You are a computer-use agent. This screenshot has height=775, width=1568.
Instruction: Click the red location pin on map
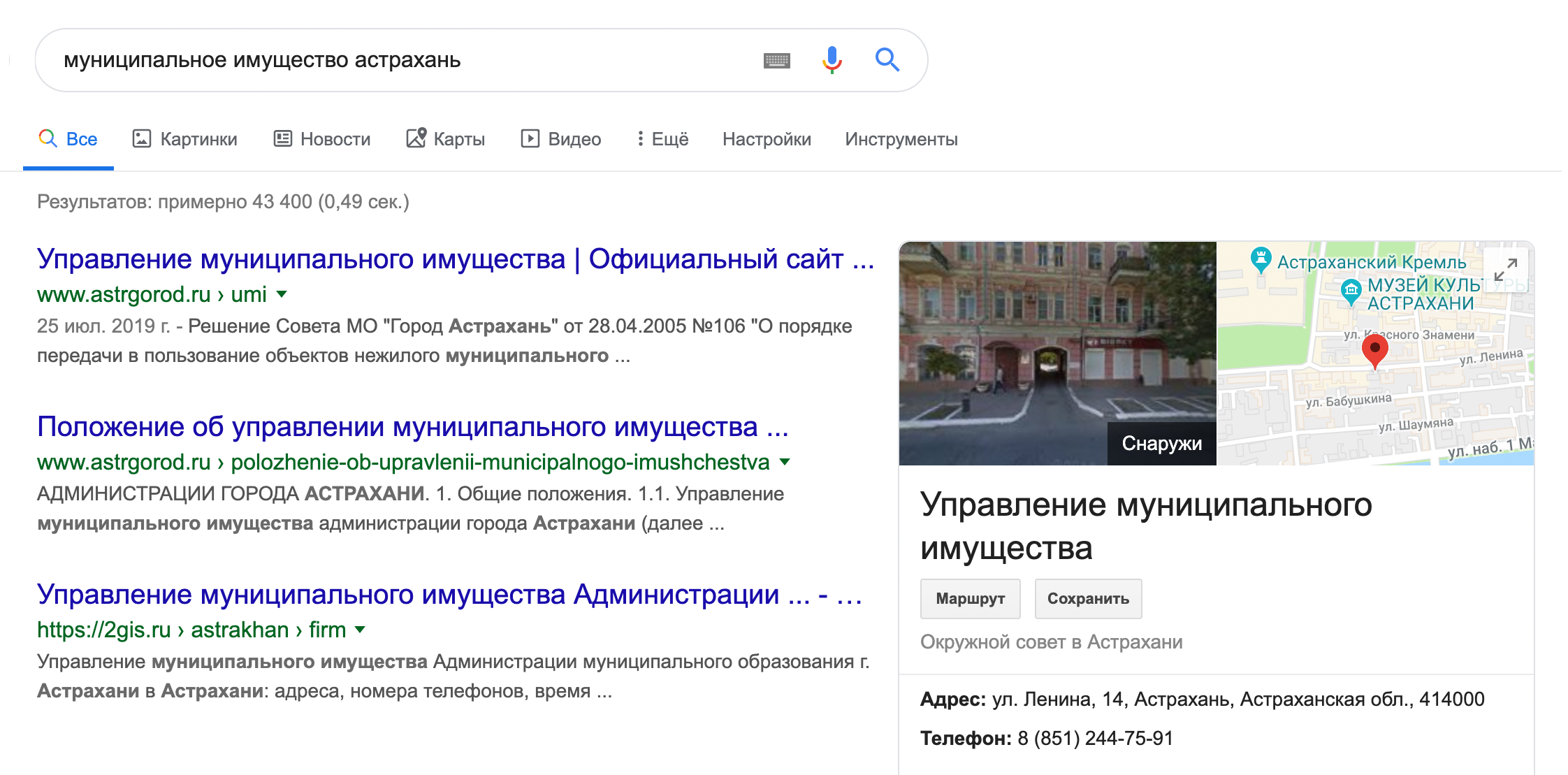1374,352
